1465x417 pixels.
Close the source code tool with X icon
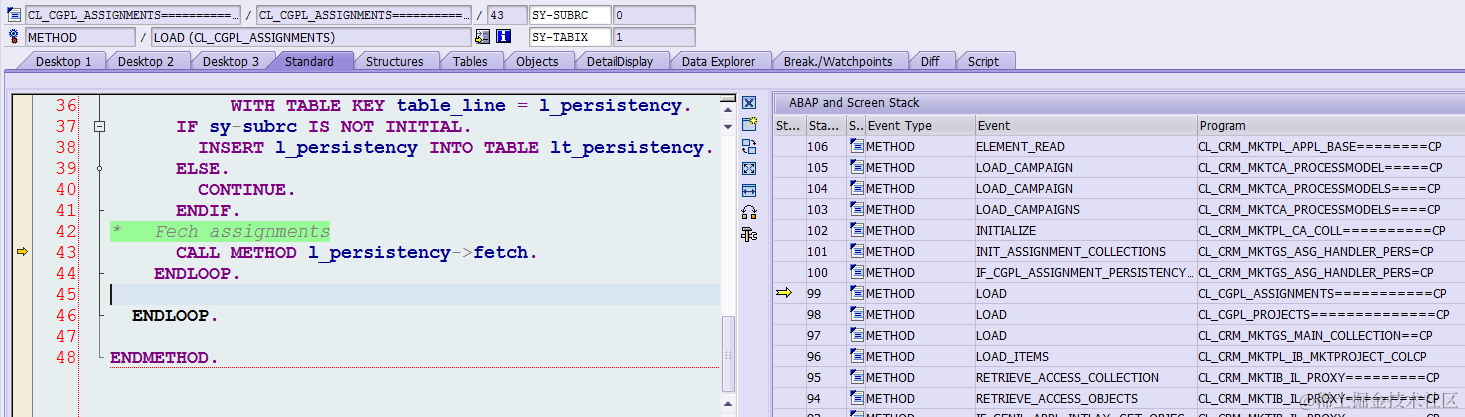(x=749, y=103)
